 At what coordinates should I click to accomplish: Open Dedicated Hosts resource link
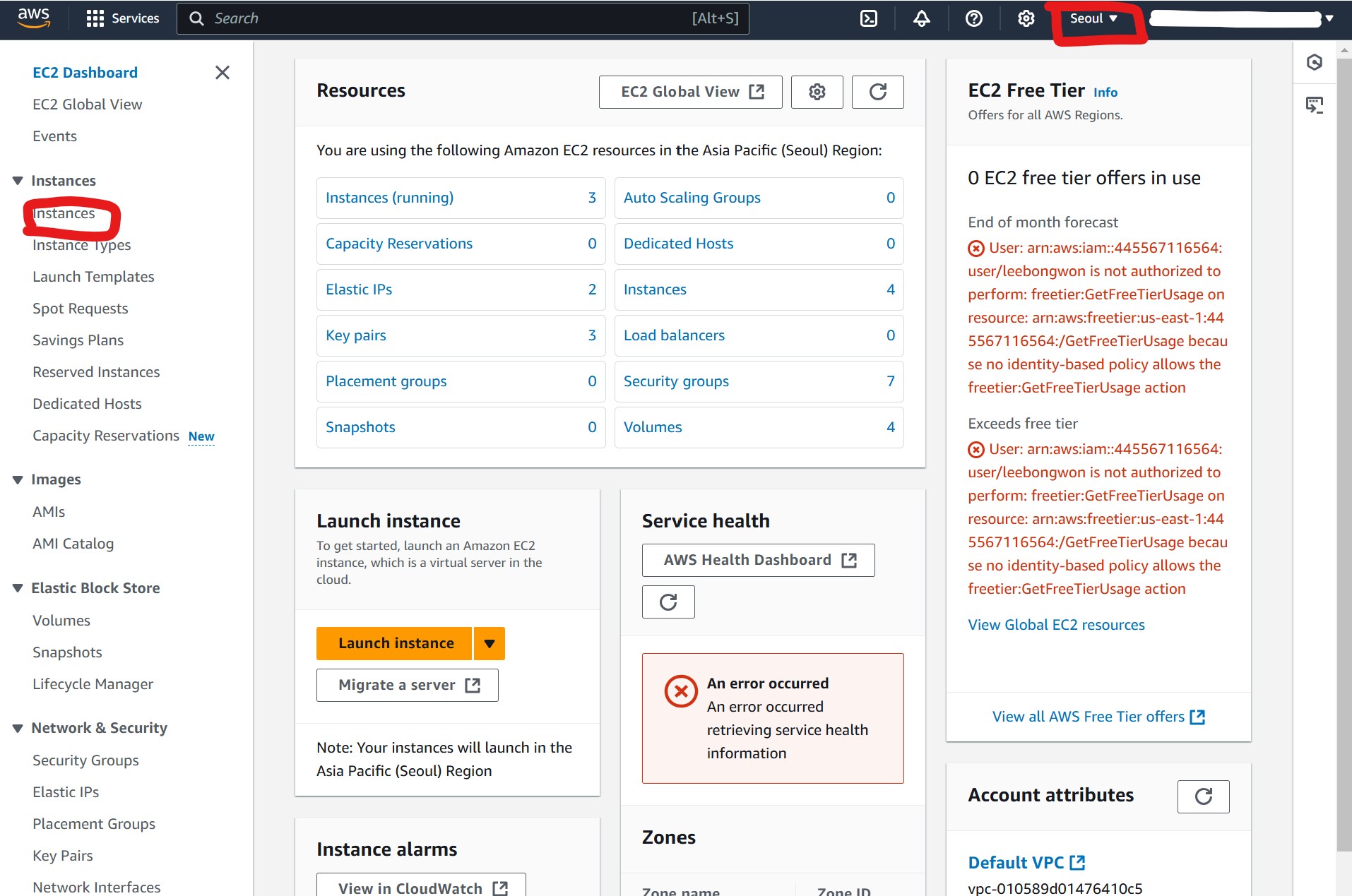(678, 244)
